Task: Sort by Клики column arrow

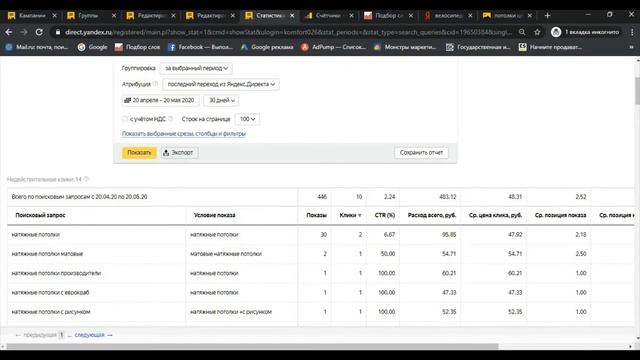Action: pyautogui.click(x=360, y=216)
